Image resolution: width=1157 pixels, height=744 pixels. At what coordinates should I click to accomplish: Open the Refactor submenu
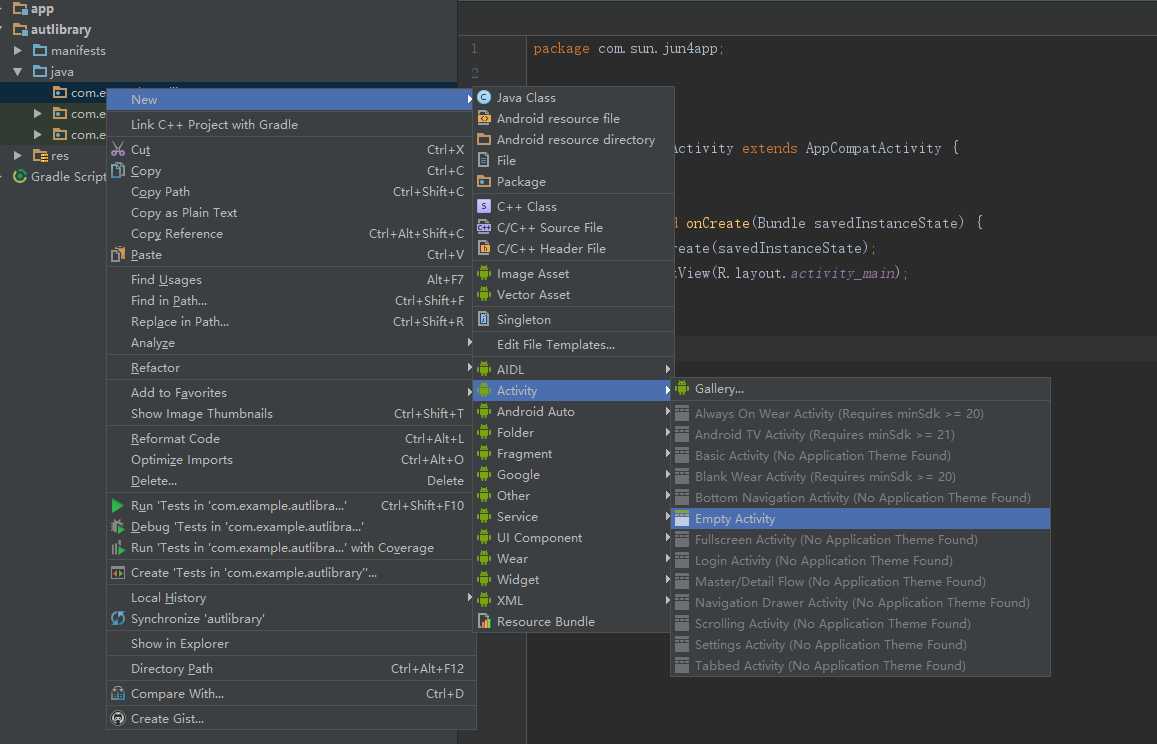(x=291, y=368)
